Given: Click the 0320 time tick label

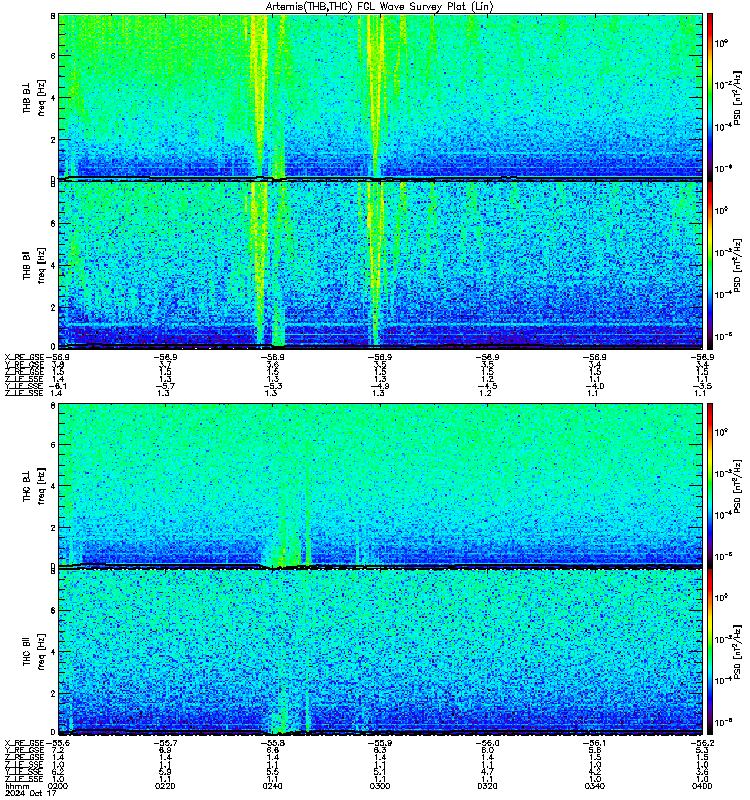Looking at the screenshot, I should click(x=487, y=786).
